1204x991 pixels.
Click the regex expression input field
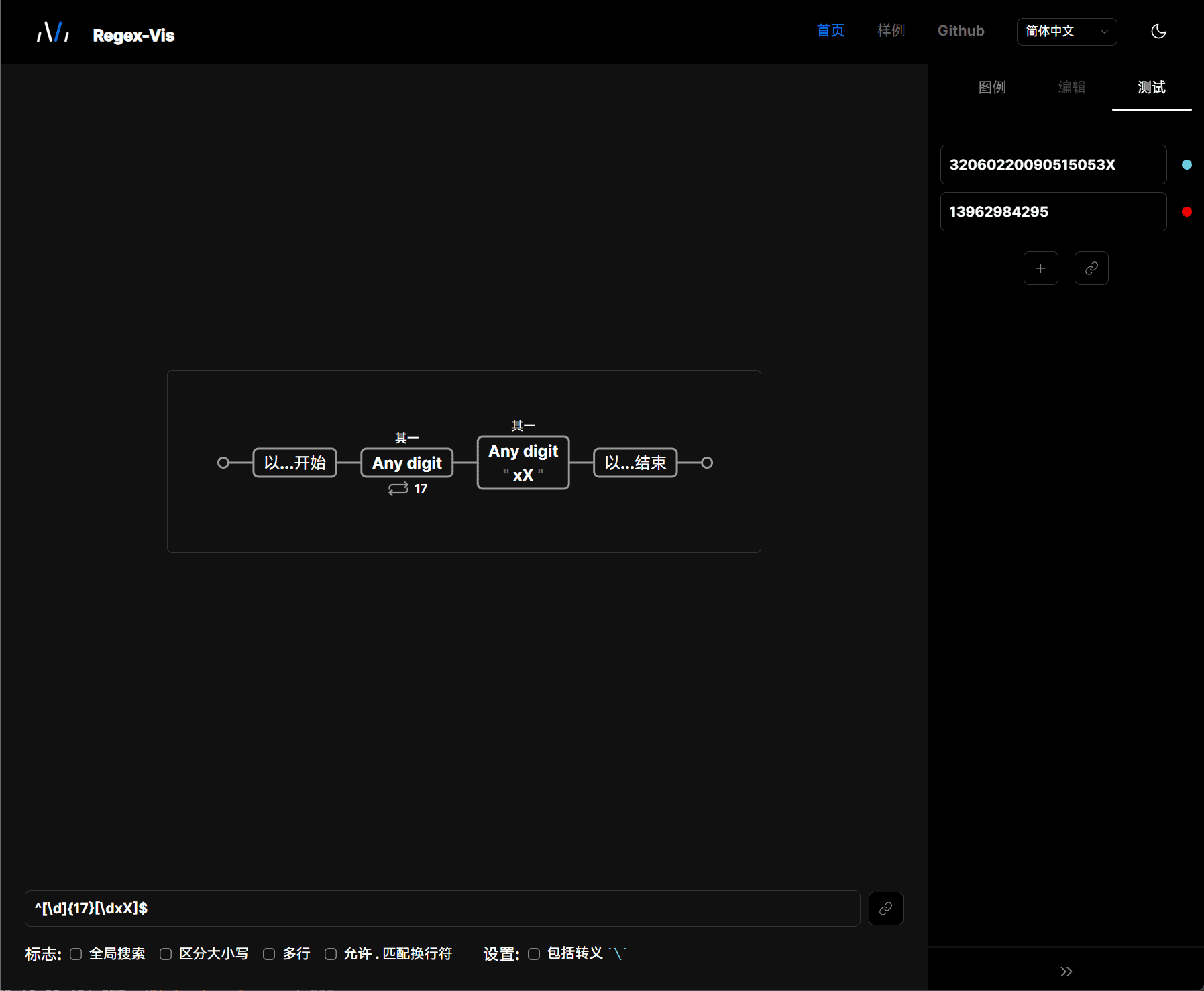click(x=442, y=909)
